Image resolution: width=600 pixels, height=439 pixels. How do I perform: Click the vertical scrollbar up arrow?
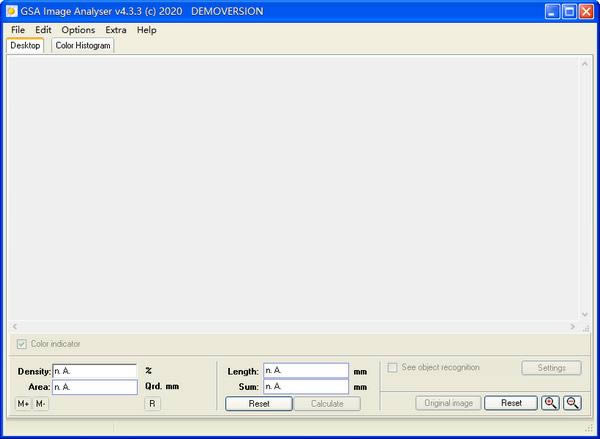(585, 64)
